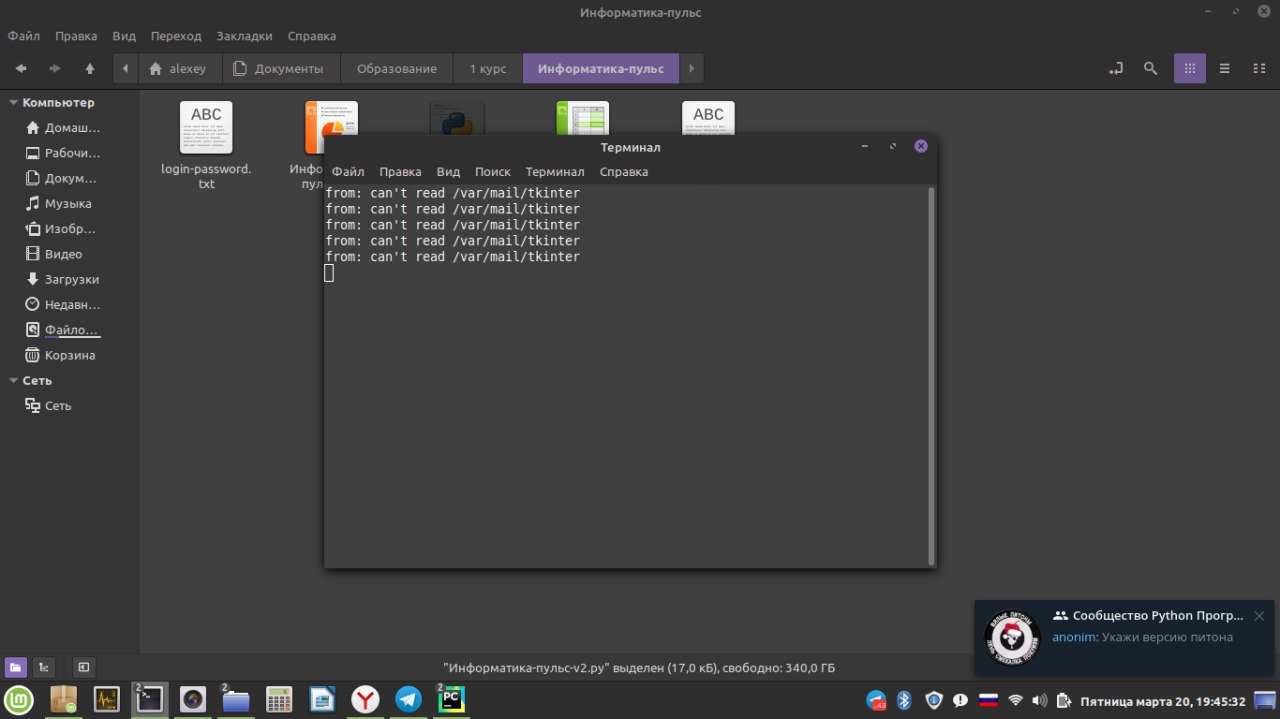Screen dimensions: 1280x719
Task: Show places sidebar button in status bar
Action: (x=16, y=667)
